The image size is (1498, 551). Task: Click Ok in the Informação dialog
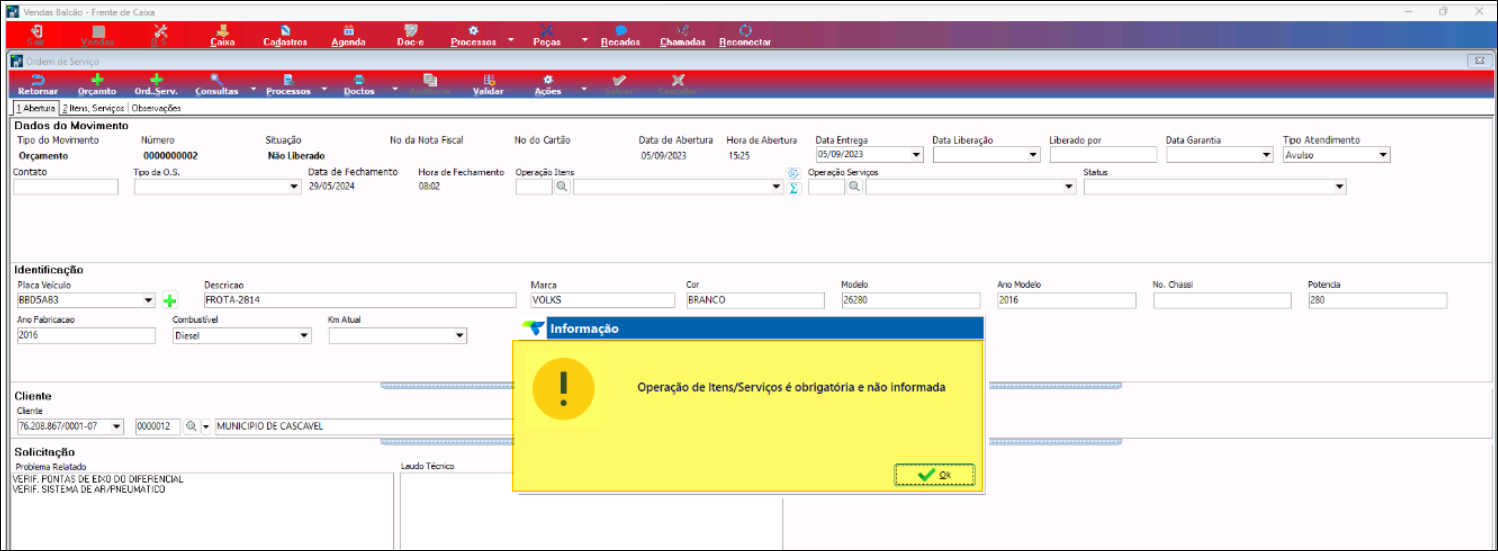(934, 475)
